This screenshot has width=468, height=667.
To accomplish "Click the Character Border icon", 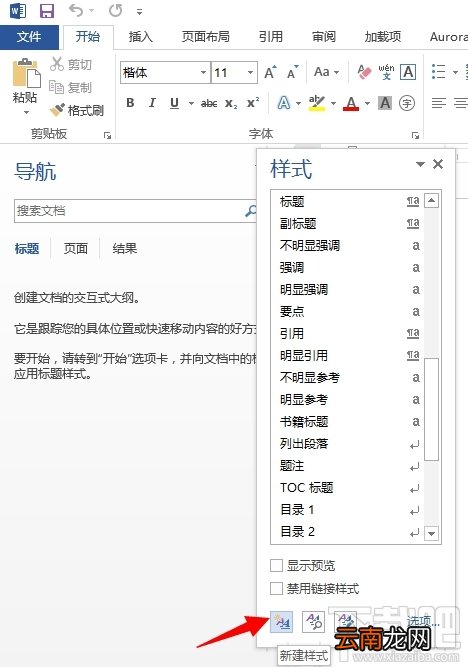I will click(408, 72).
